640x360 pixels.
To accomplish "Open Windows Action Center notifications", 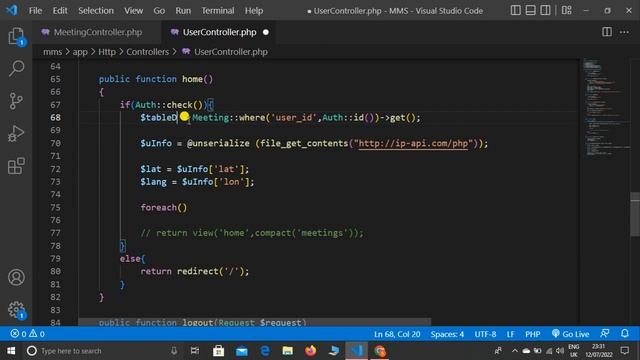I will click(x=625, y=351).
